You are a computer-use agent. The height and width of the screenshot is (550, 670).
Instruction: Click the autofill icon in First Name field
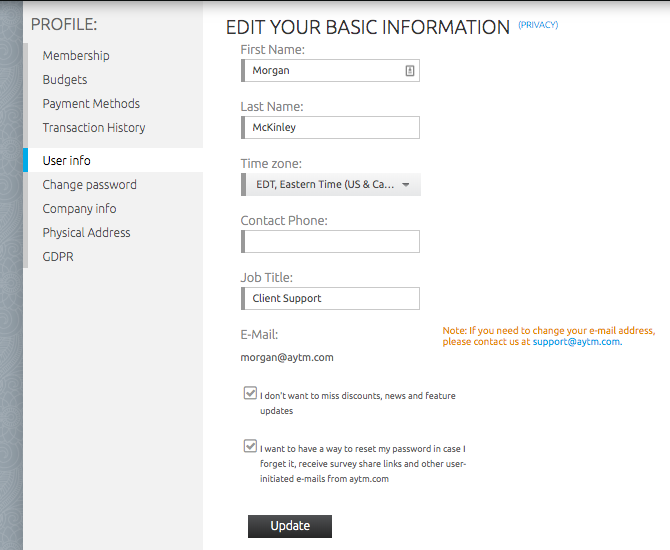(409, 71)
